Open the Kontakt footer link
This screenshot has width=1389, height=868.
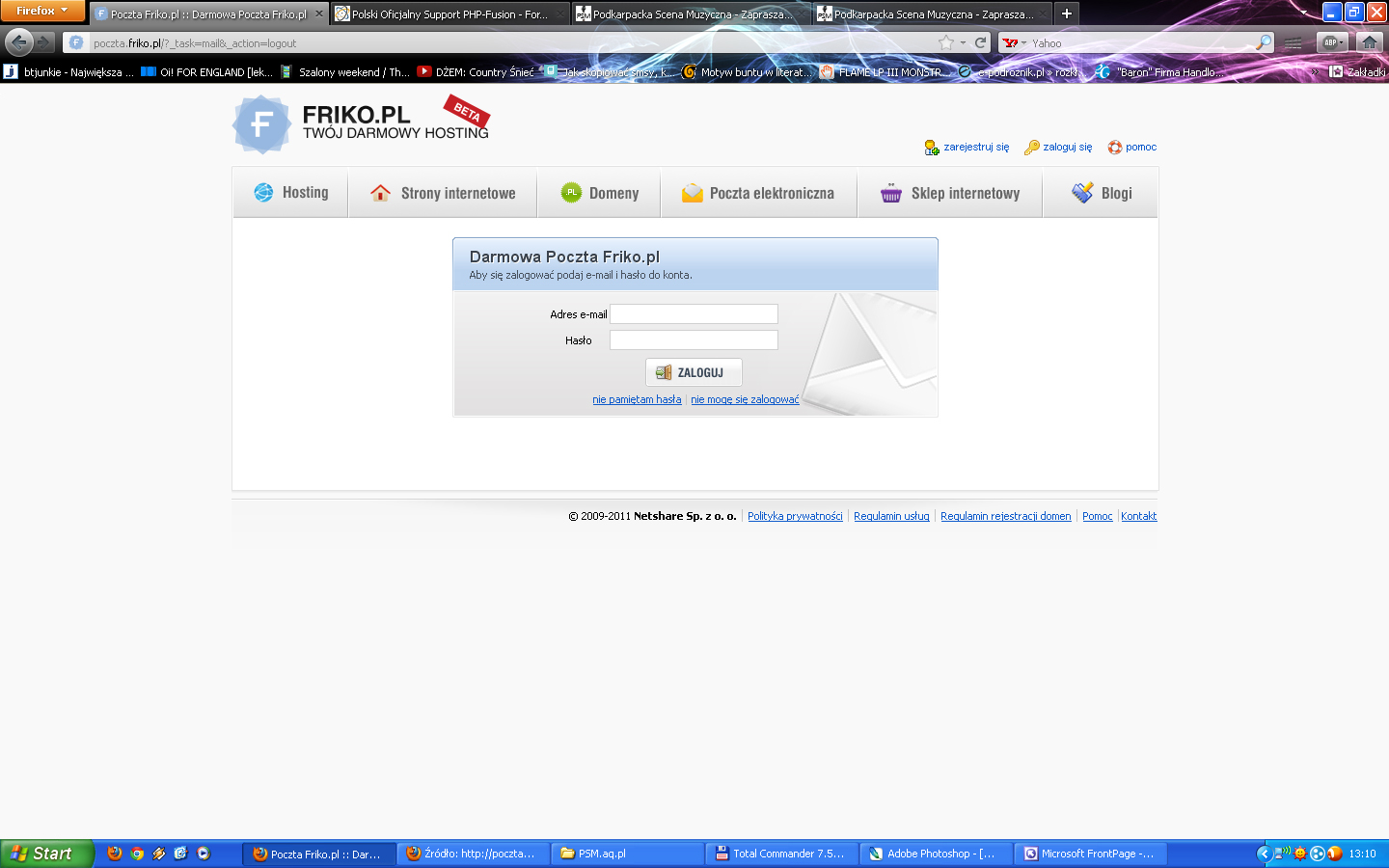point(1138,516)
